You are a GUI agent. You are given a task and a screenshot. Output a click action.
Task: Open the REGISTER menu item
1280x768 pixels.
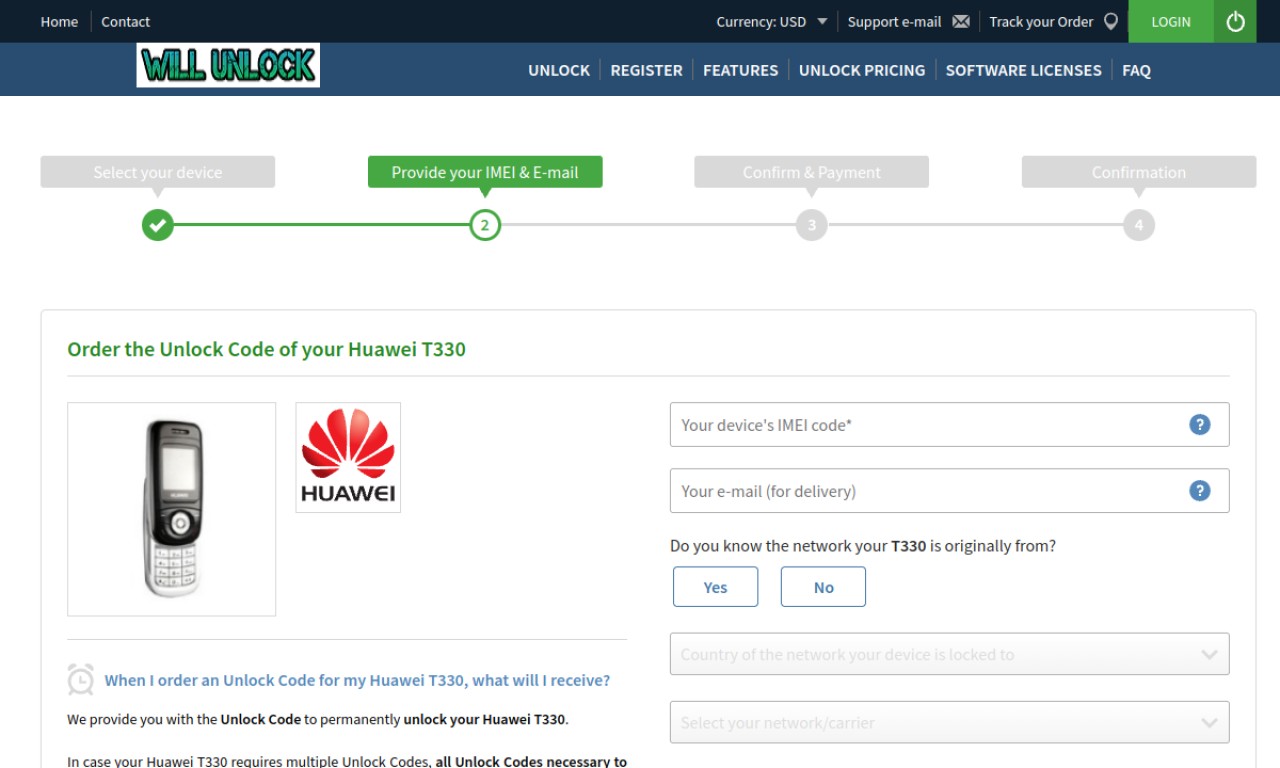(x=646, y=70)
